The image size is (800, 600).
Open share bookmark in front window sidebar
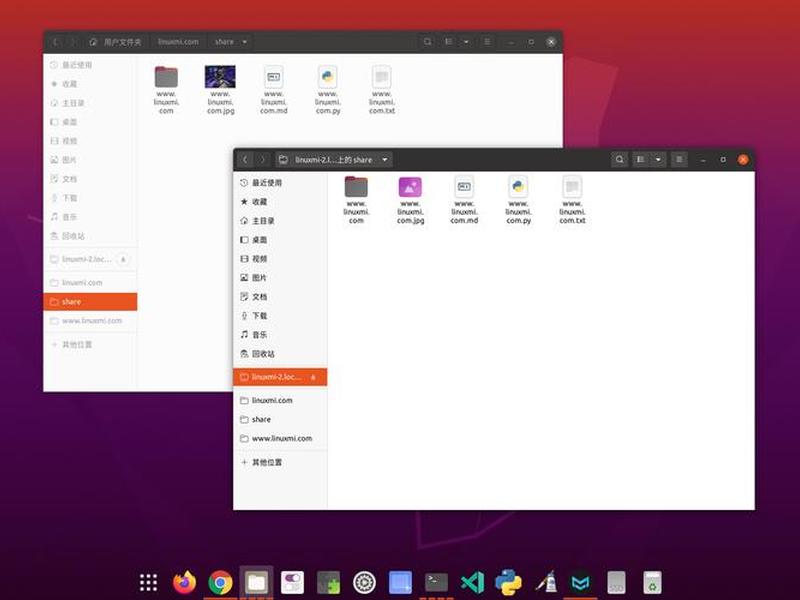tap(280, 419)
